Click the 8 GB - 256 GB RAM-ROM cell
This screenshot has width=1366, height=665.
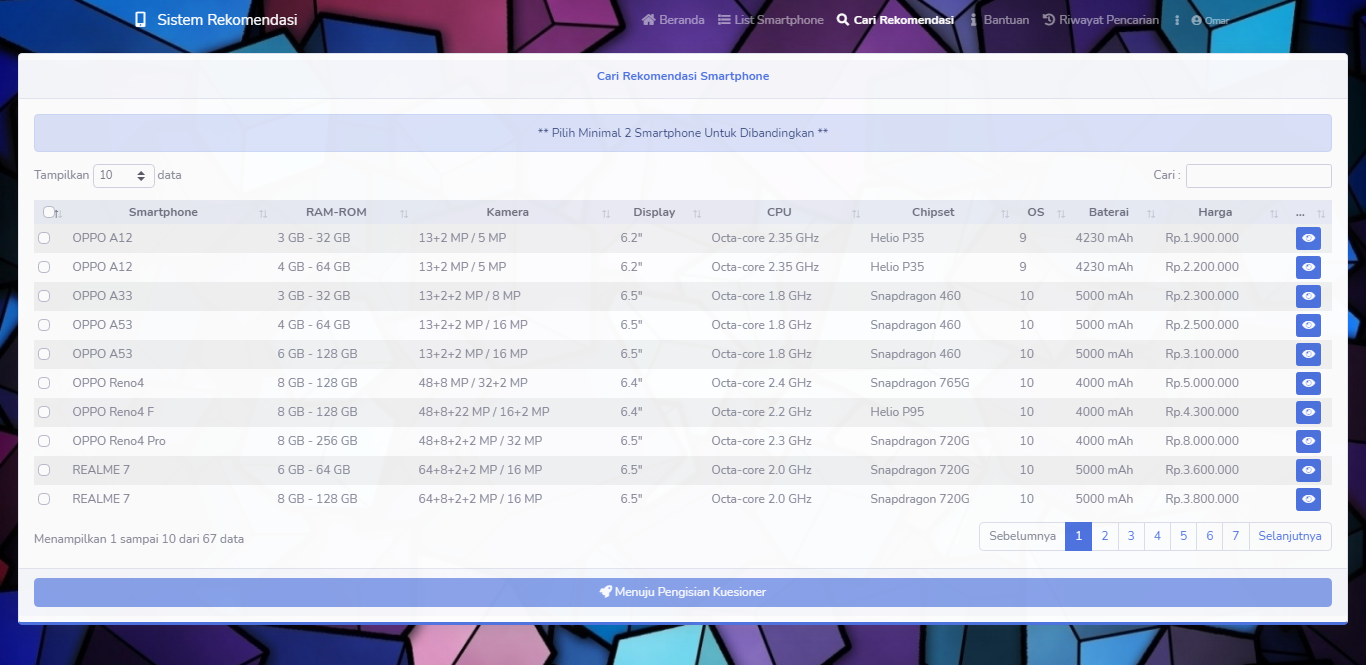click(317, 441)
